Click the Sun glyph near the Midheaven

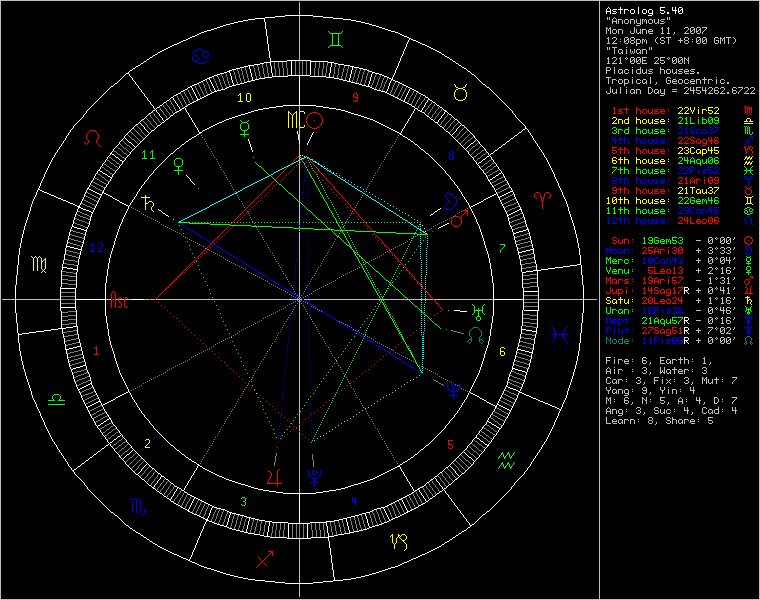(x=316, y=120)
